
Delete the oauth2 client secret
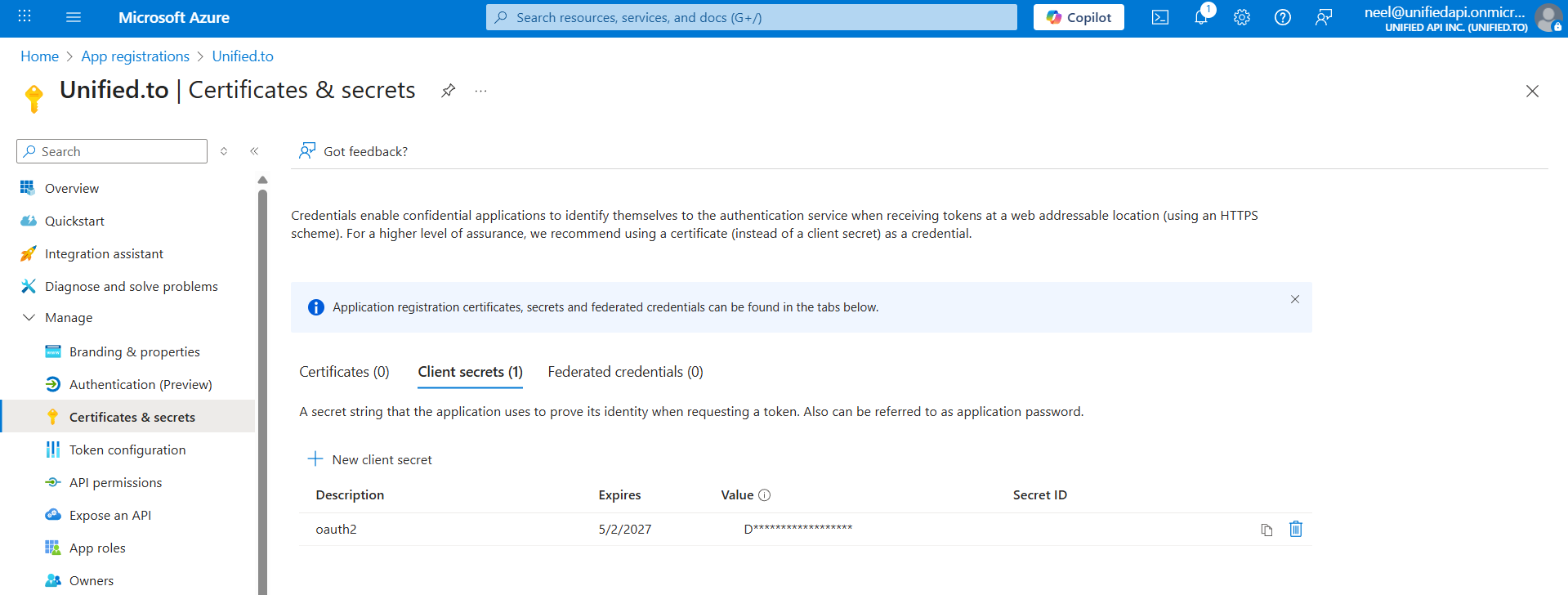pos(1295,529)
